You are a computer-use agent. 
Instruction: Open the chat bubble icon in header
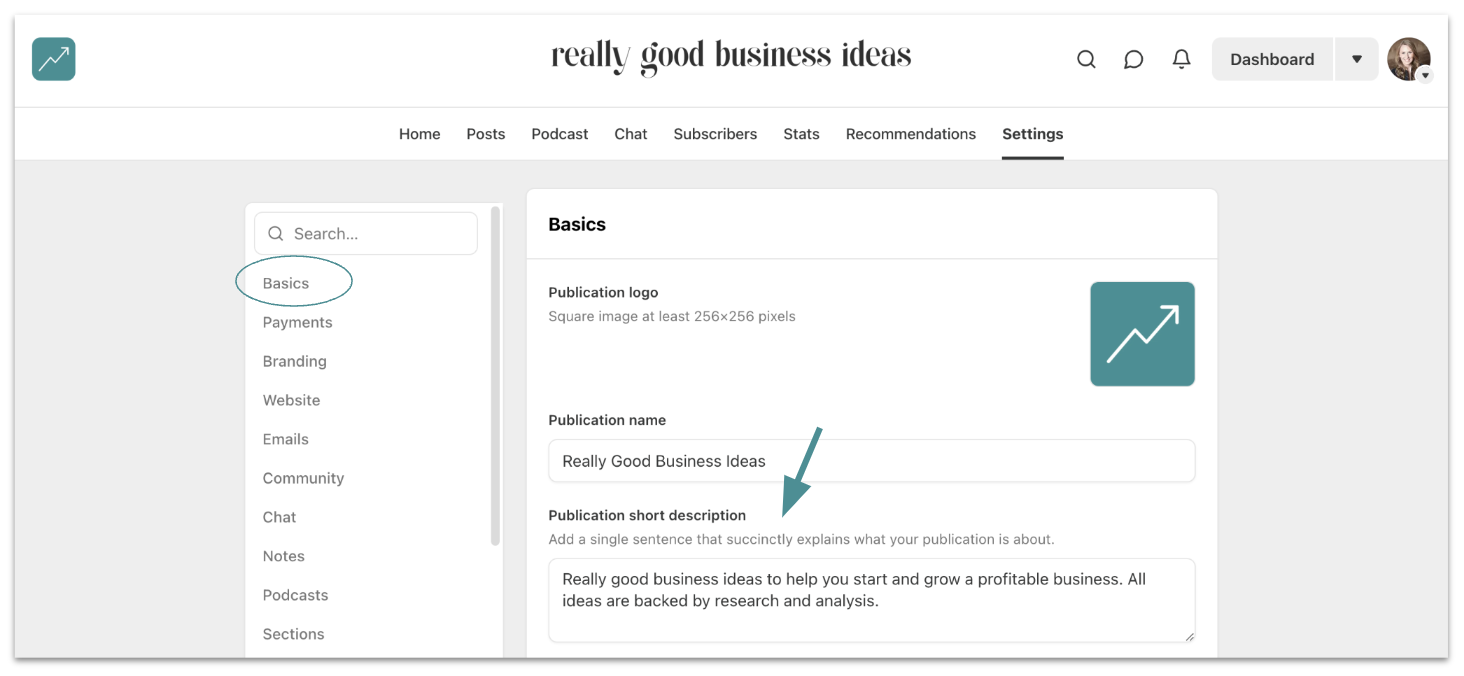pos(1133,59)
